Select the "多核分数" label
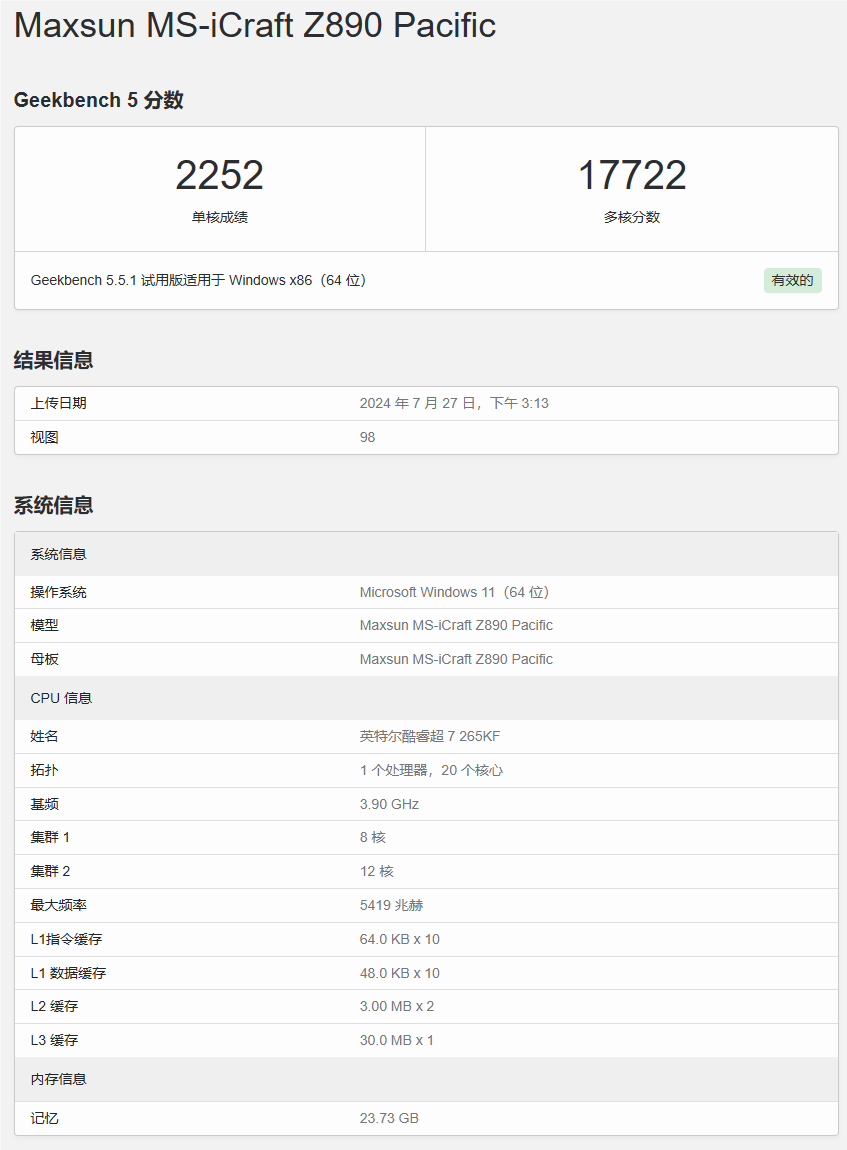 tap(632, 217)
